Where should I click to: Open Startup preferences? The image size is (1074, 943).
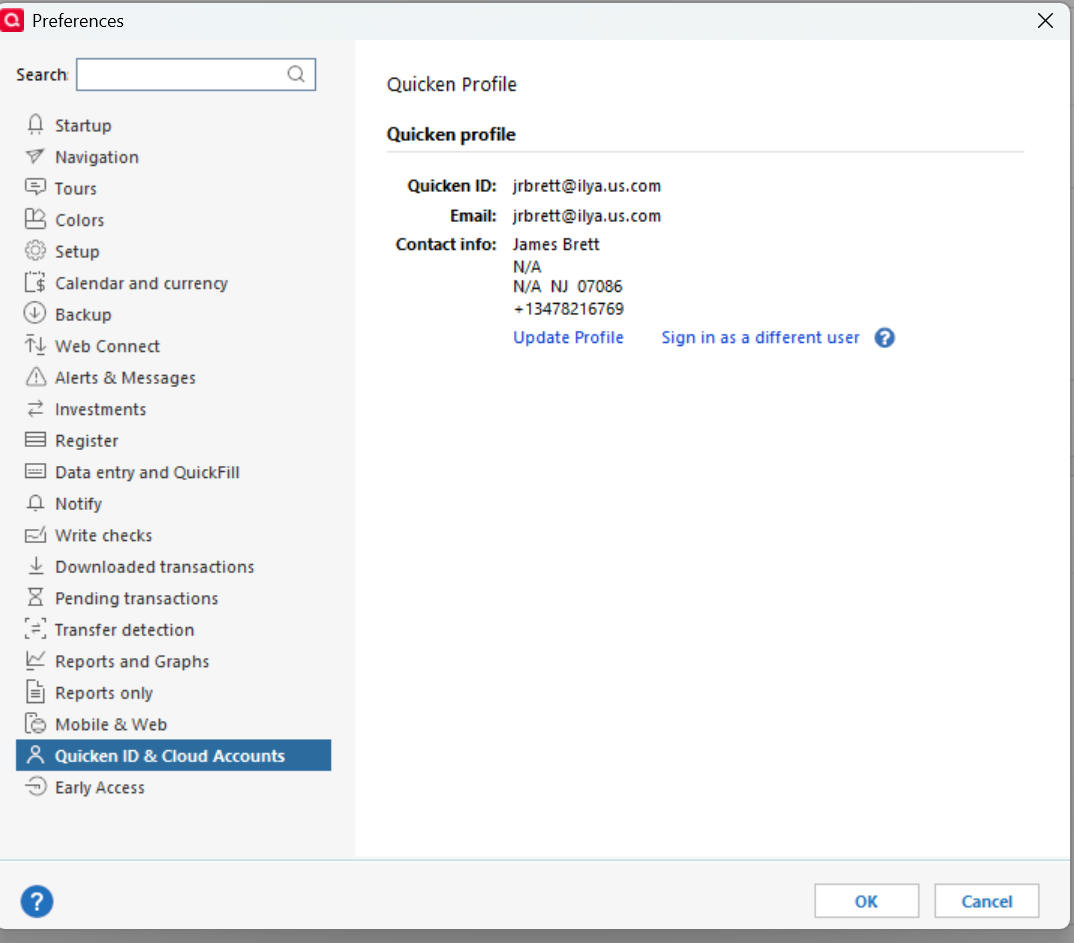point(83,125)
